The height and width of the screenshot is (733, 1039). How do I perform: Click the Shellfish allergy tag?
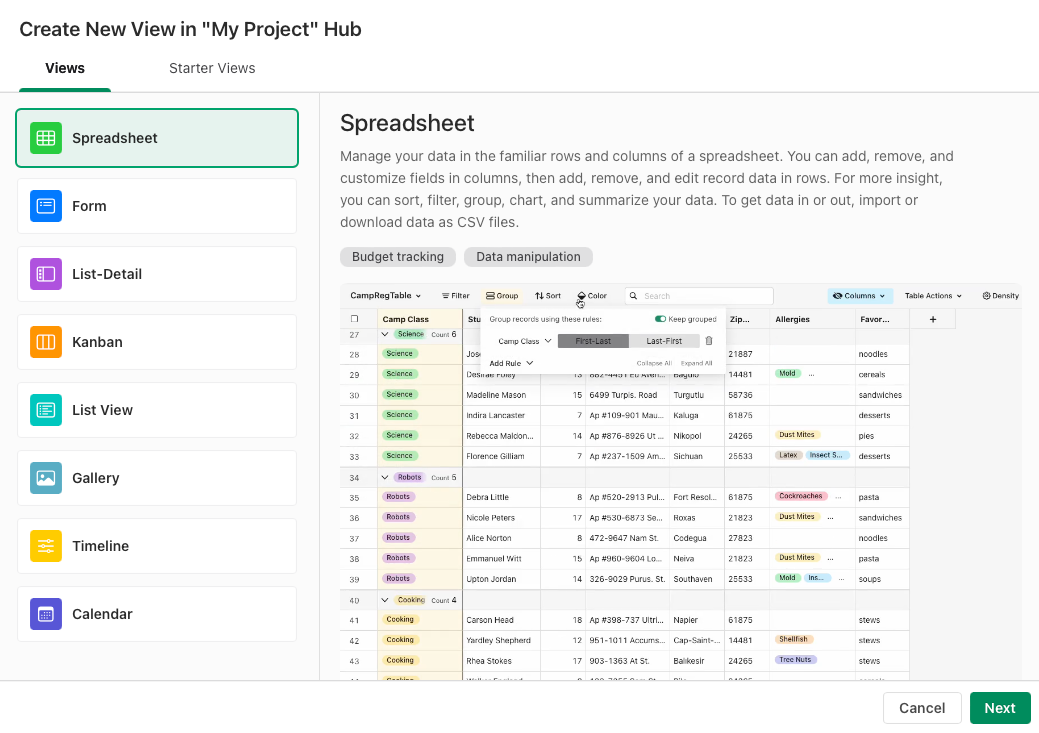(793, 640)
